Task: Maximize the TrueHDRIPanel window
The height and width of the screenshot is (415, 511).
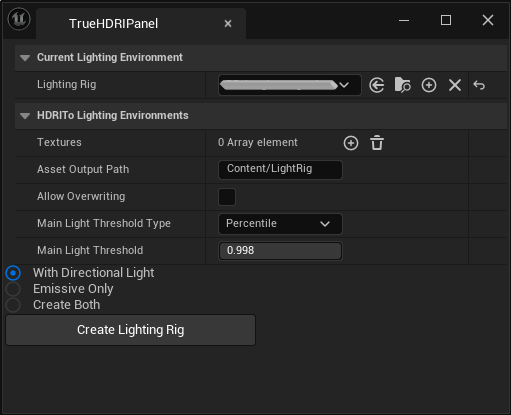Action: point(446,20)
